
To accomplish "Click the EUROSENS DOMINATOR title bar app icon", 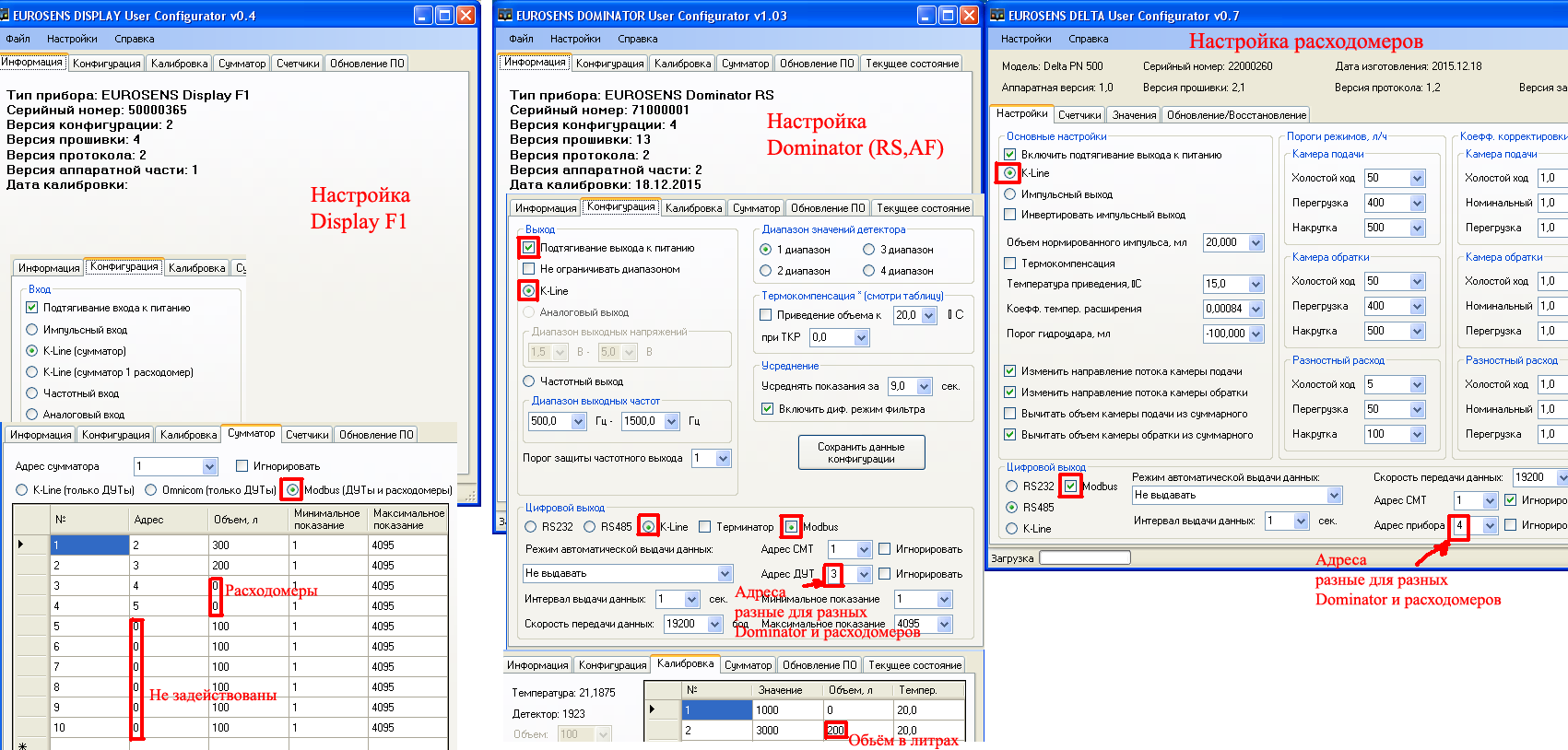I will (505, 15).
